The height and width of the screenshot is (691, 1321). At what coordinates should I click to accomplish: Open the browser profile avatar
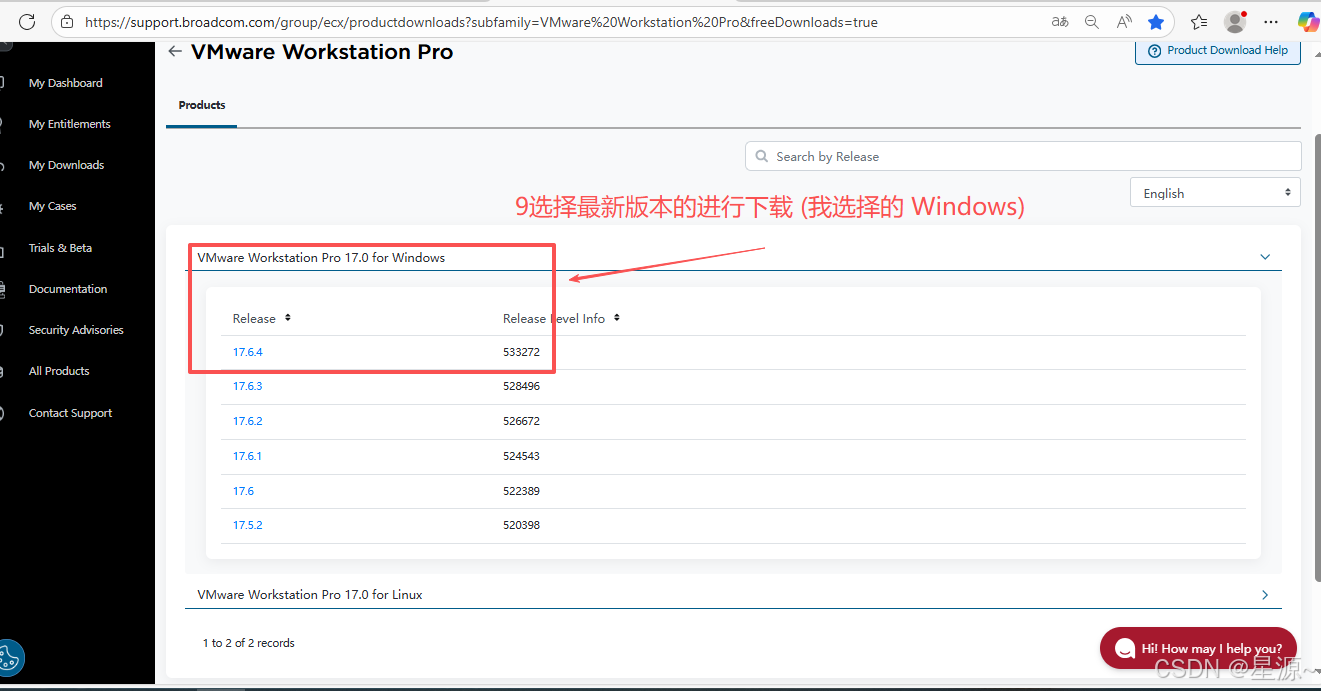[1236, 21]
